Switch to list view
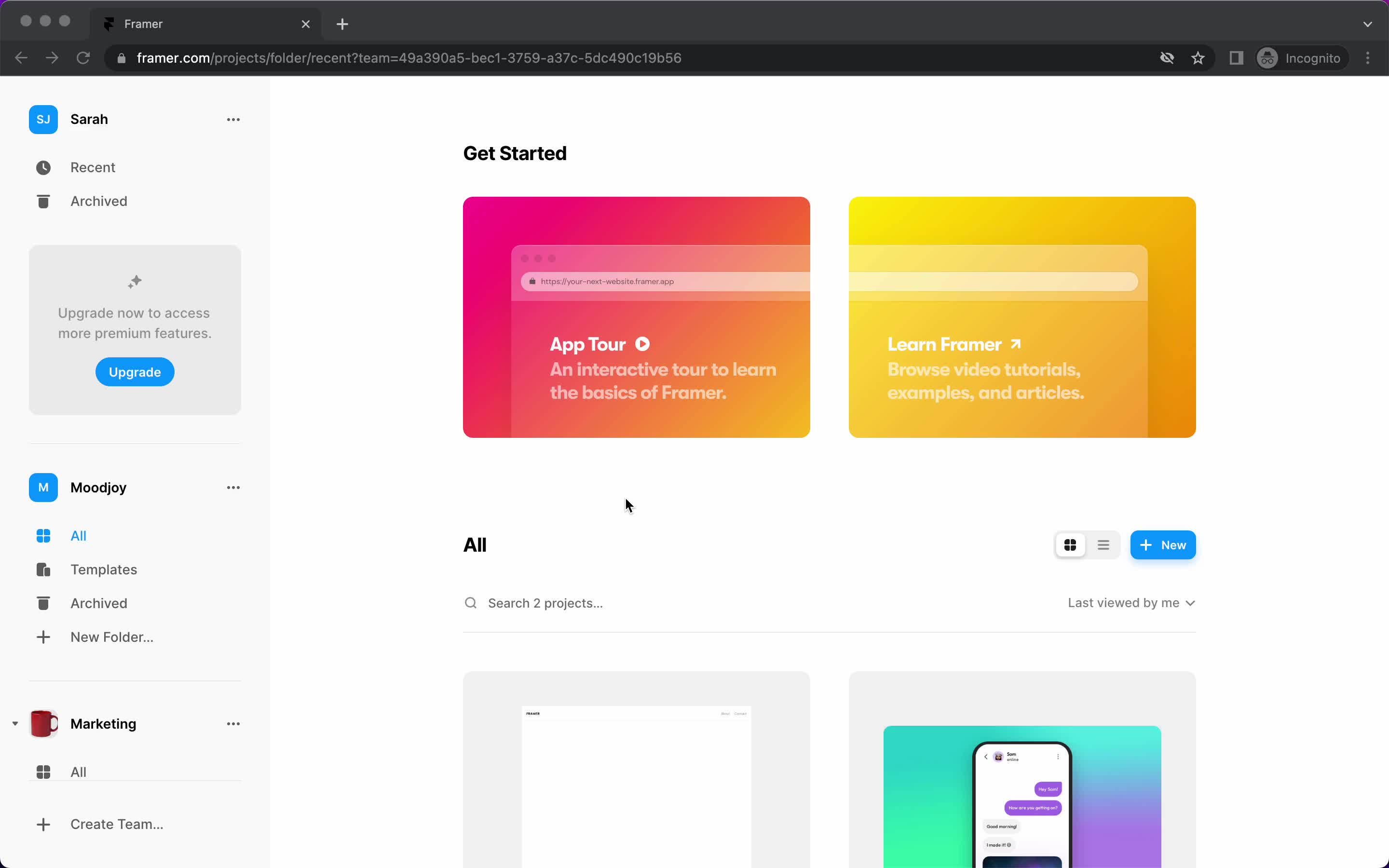 1103,545
